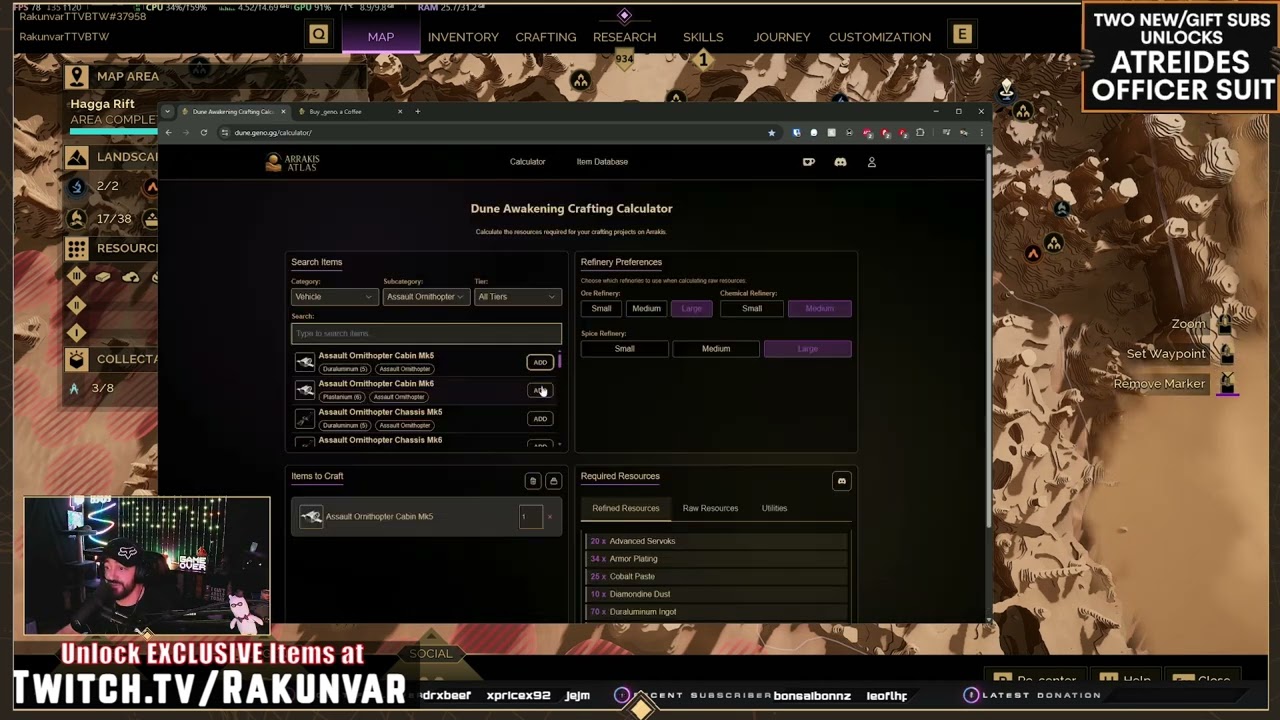Select Medium Spice Refinery
Image resolution: width=1280 pixels, height=720 pixels.
click(716, 349)
